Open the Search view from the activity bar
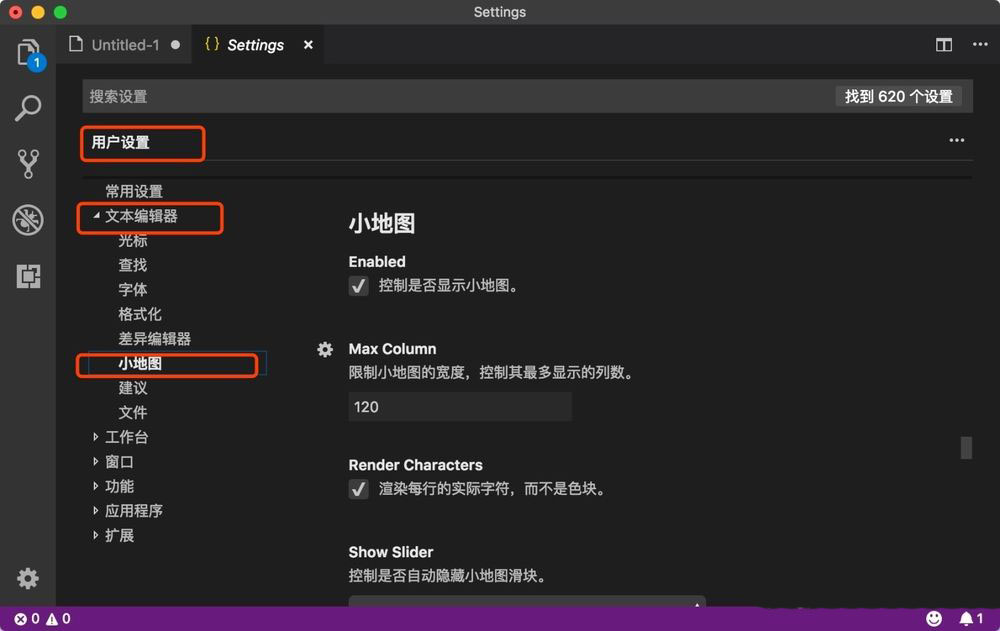Viewport: 1000px width, 631px height. [x=27, y=107]
